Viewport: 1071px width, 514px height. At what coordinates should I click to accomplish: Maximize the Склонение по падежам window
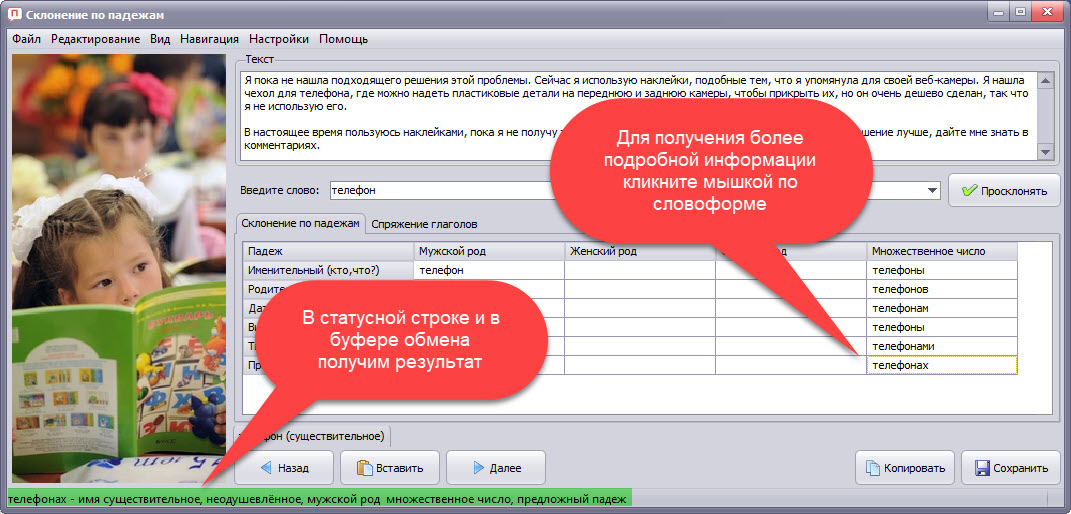click(x=1021, y=11)
